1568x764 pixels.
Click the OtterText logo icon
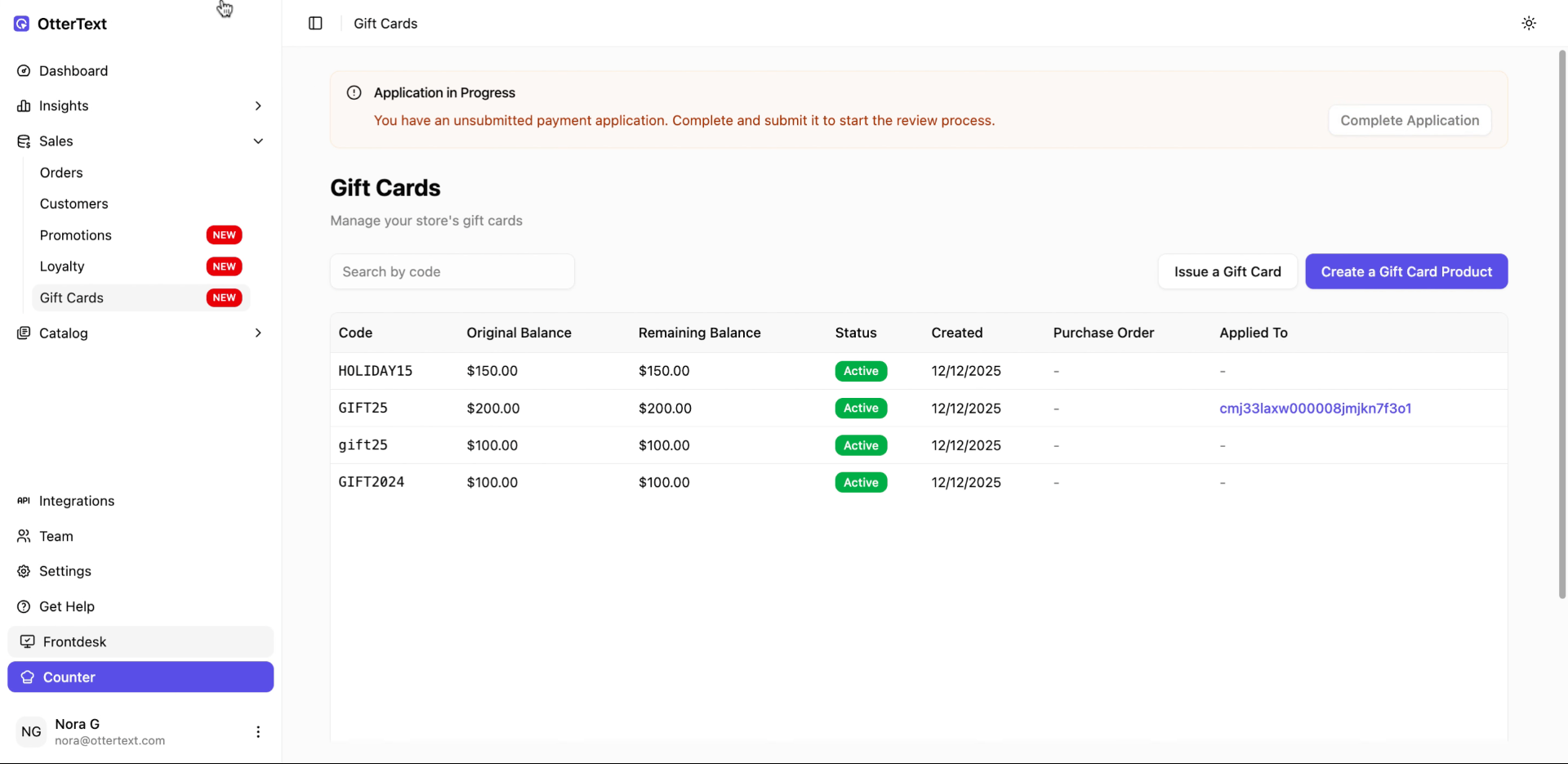pyautogui.click(x=22, y=24)
